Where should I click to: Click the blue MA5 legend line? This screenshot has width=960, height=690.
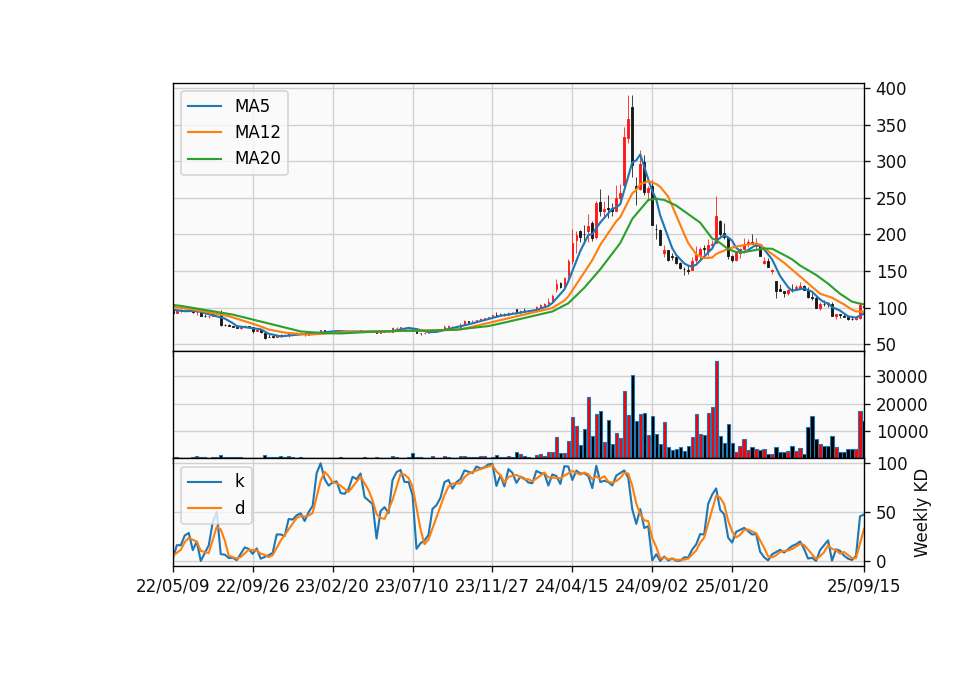coord(204,106)
